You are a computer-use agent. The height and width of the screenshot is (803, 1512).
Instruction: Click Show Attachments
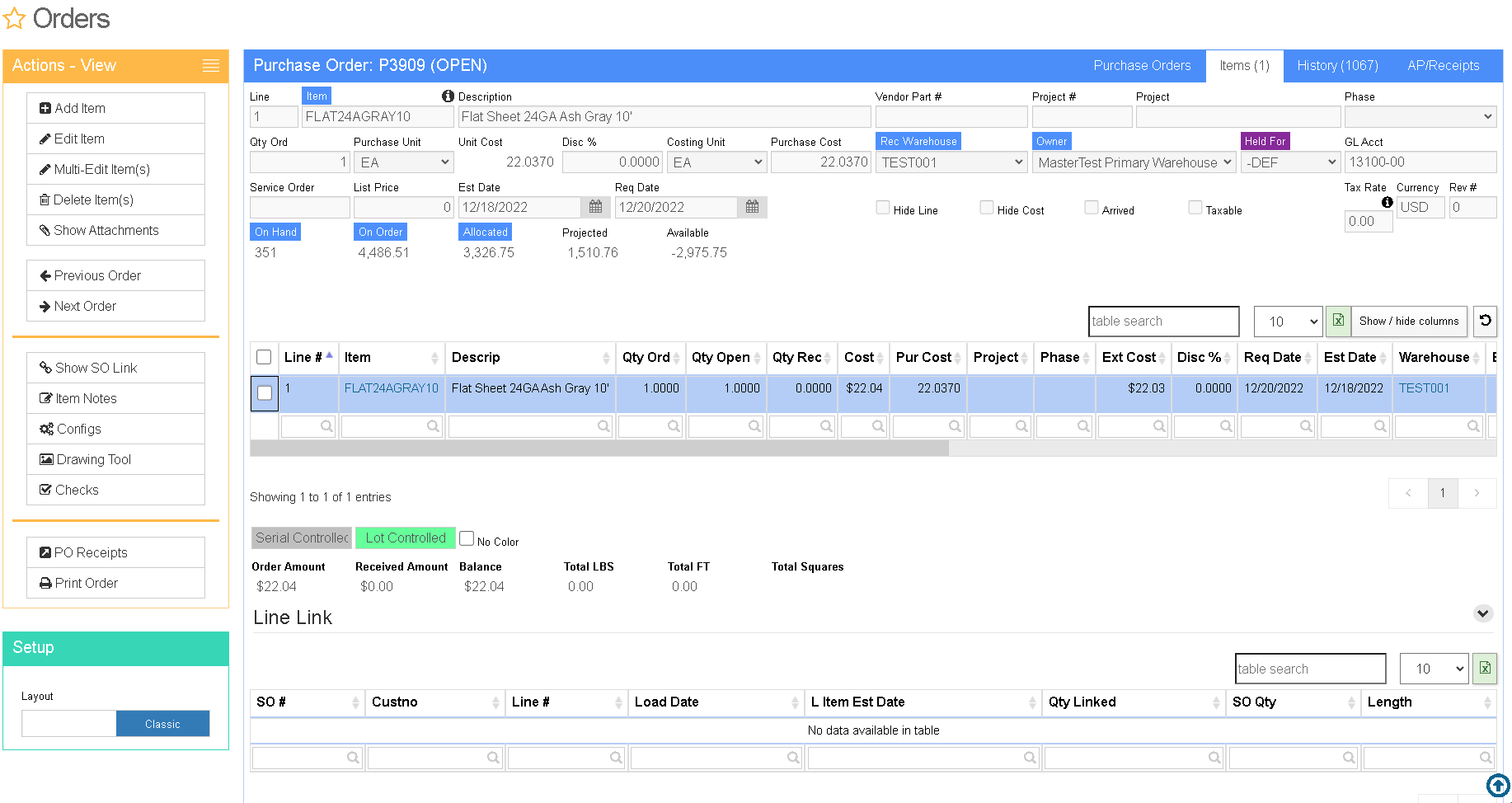[x=116, y=230]
